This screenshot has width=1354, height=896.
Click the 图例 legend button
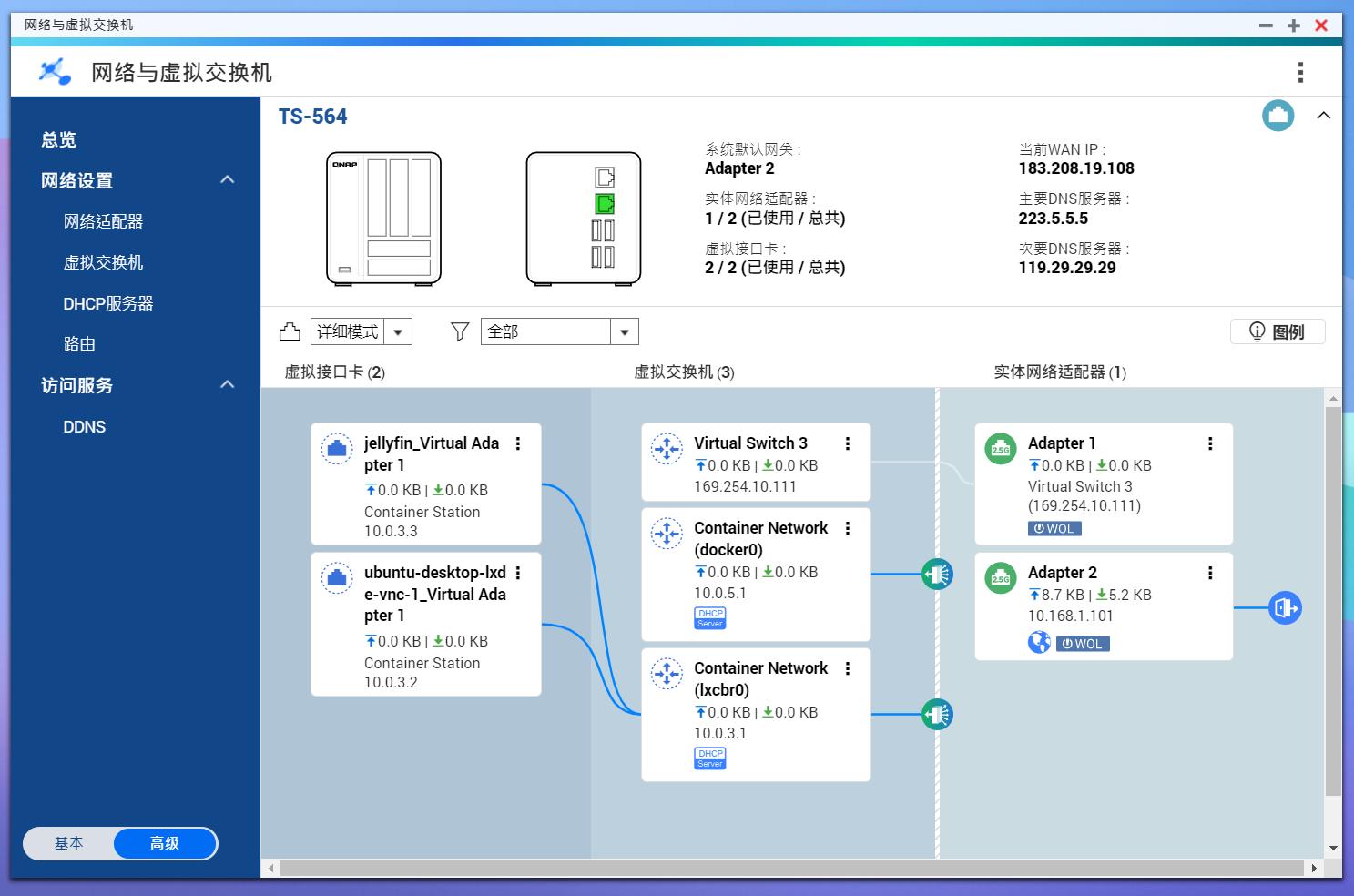pos(1277,332)
